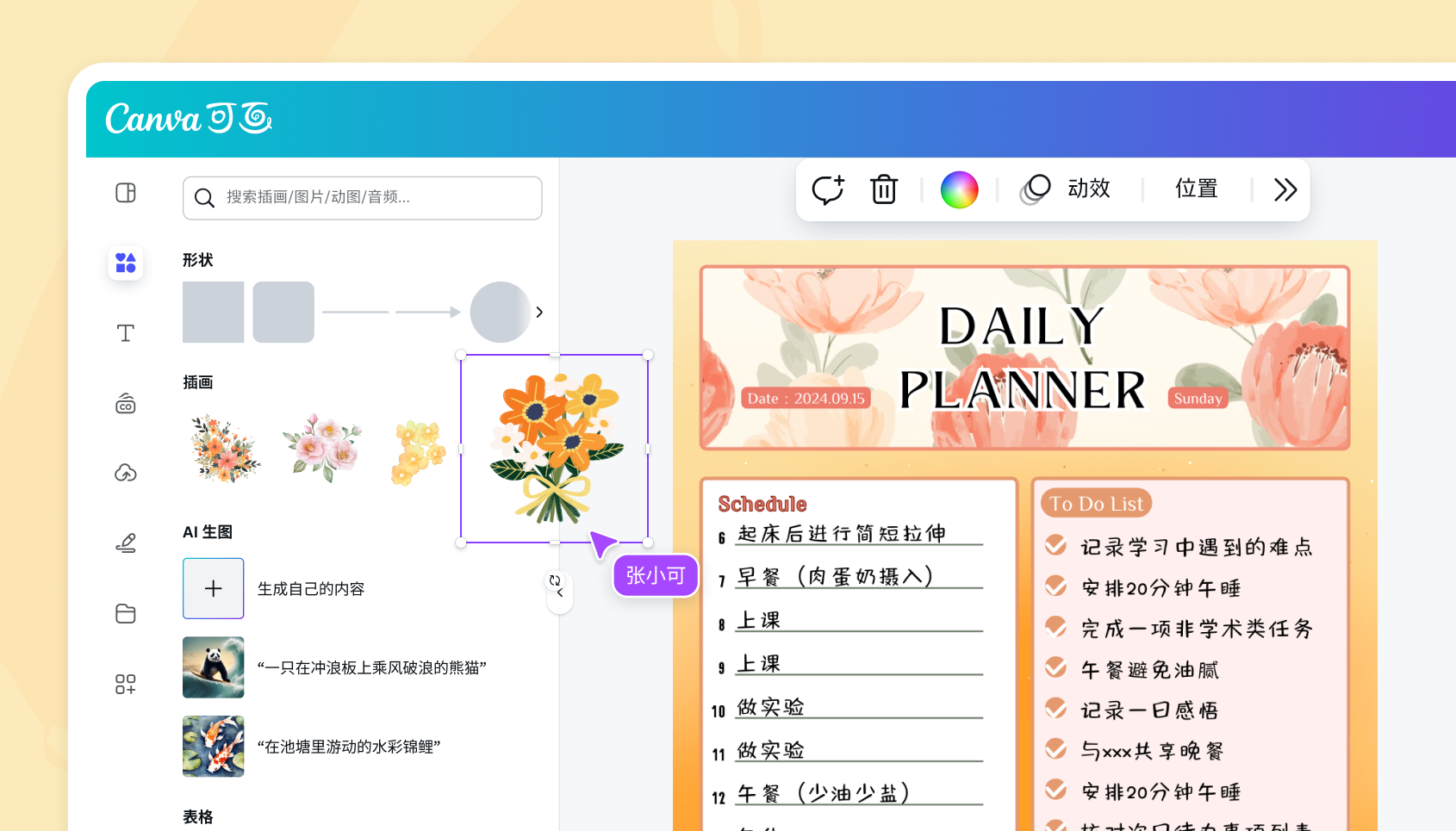Select the Draw pen sidebar icon
The height and width of the screenshot is (831, 1456).
coord(126,543)
